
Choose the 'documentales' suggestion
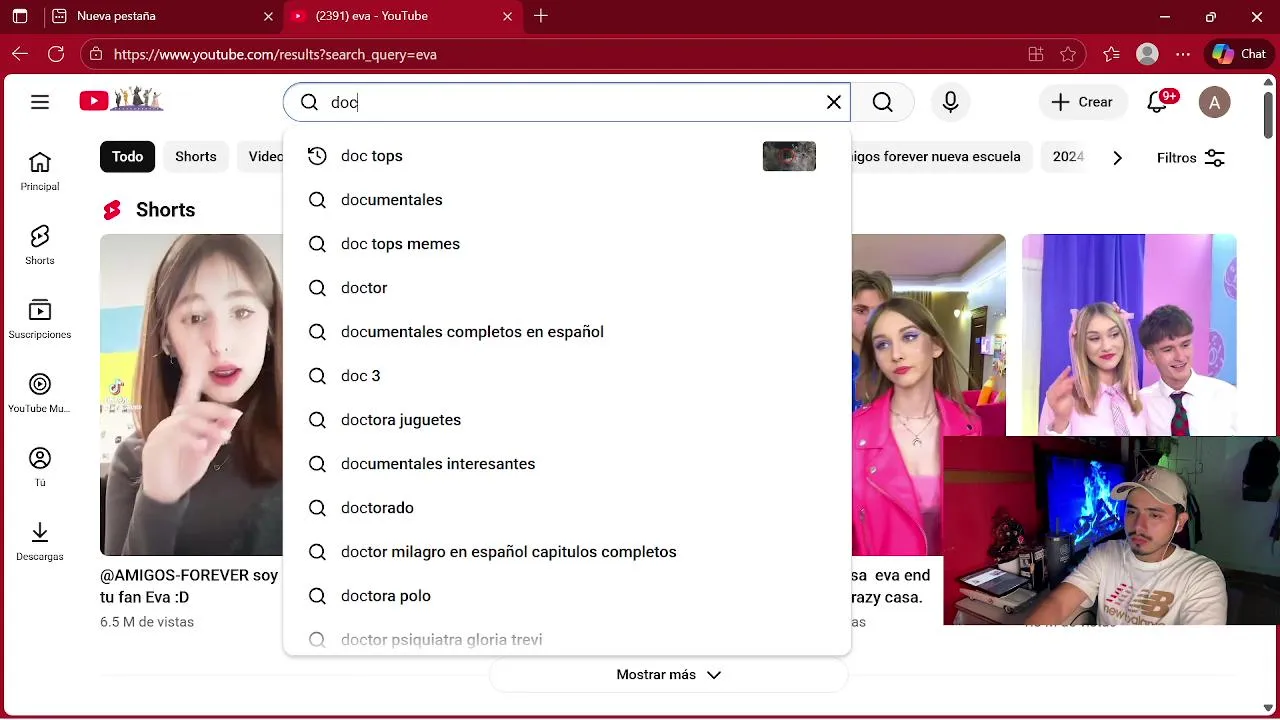tap(567, 200)
